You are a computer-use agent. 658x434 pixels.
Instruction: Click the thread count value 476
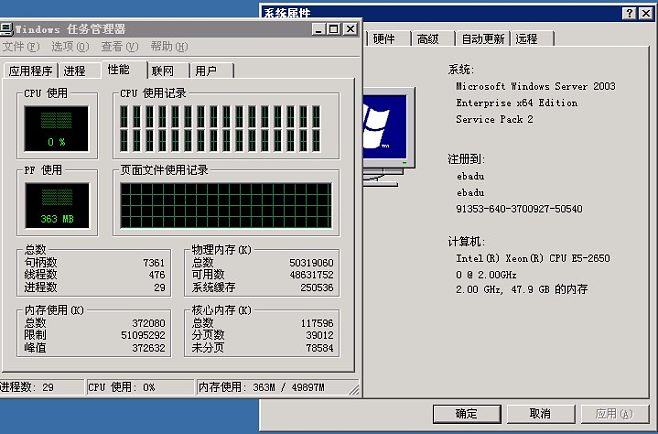[157, 275]
